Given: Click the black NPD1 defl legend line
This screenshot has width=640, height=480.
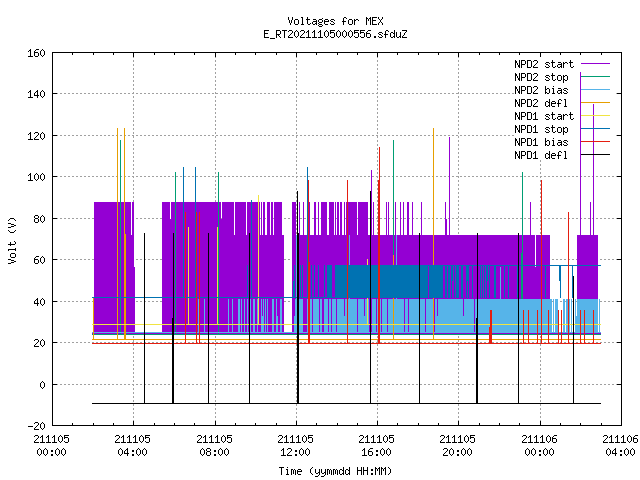Looking at the screenshot, I should (595, 155).
